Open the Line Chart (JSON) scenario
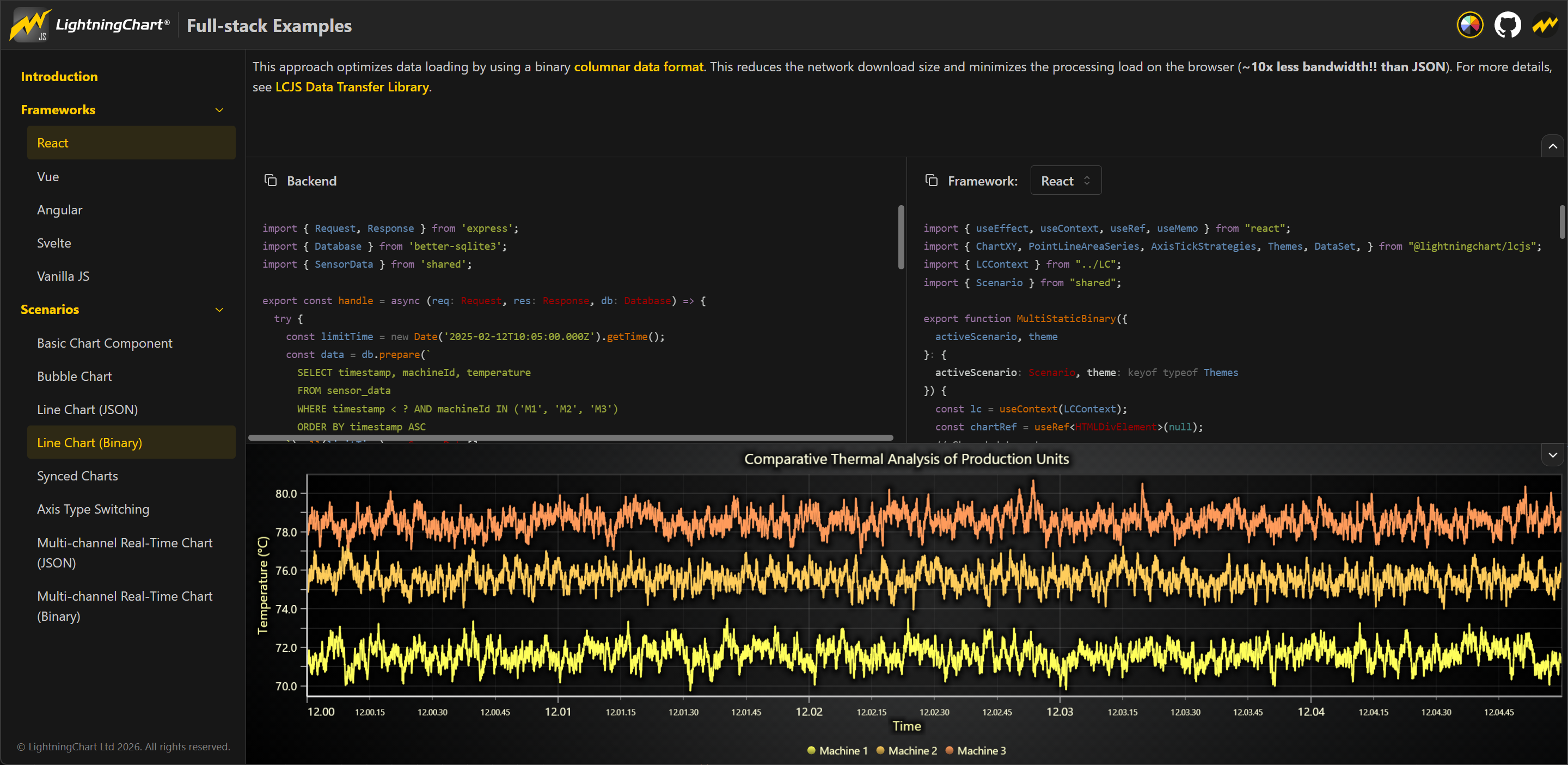1568x765 pixels. pyautogui.click(x=131, y=409)
